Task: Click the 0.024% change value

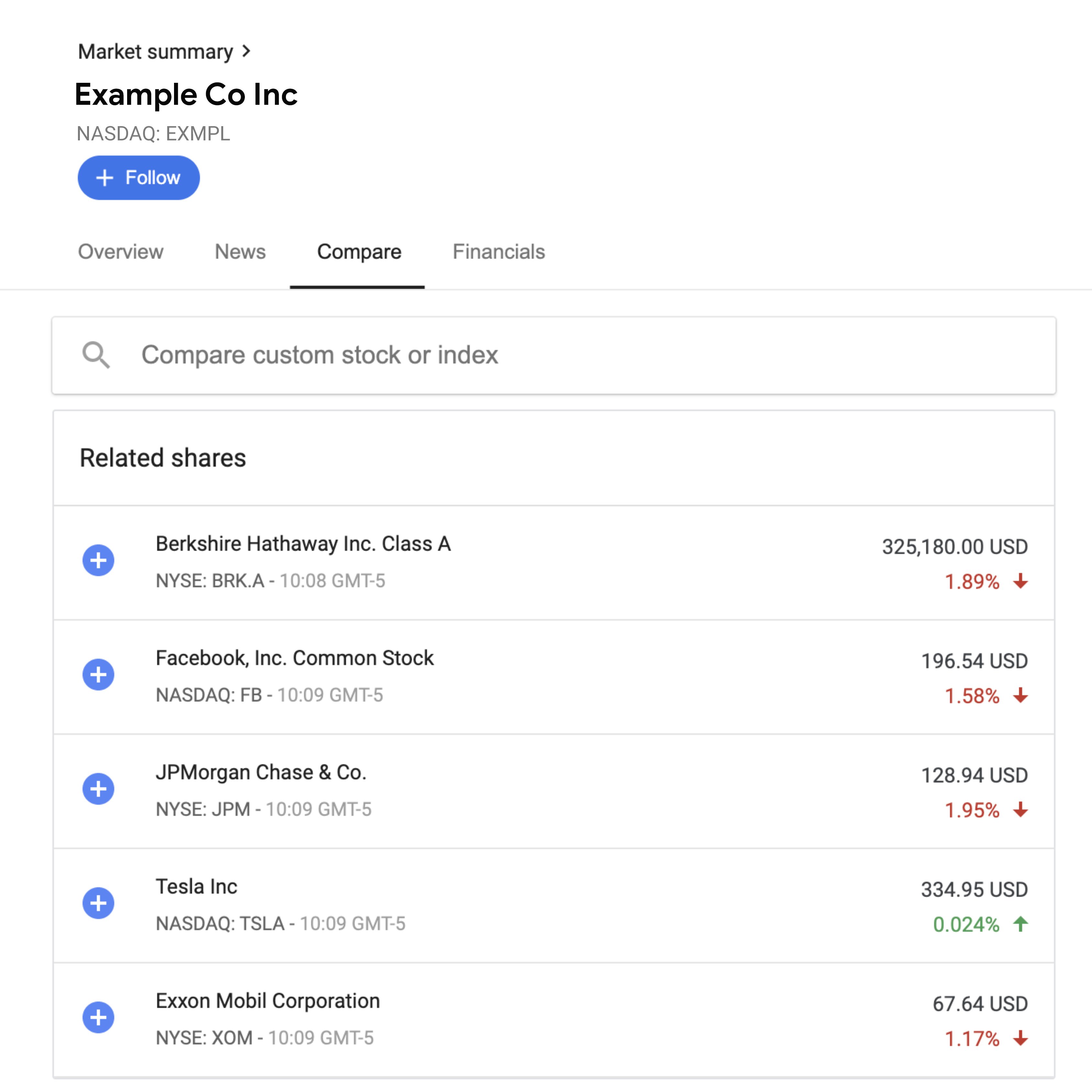Action: 966,924
